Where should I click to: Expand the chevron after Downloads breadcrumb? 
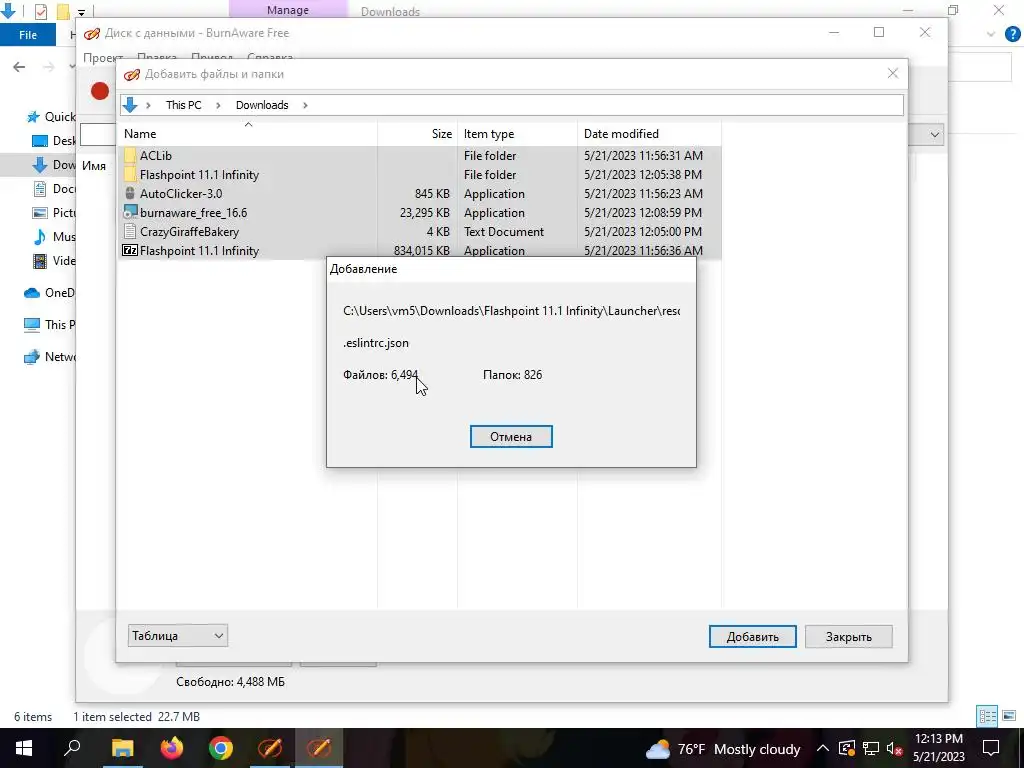pos(305,105)
